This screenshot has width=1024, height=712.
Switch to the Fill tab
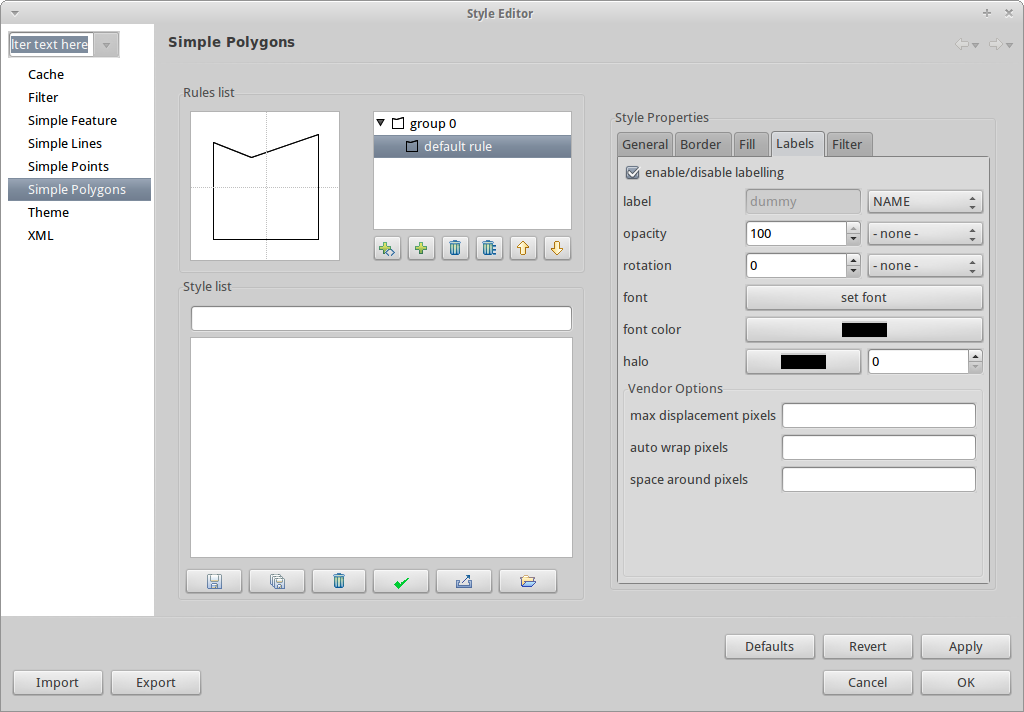click(747, 144)
